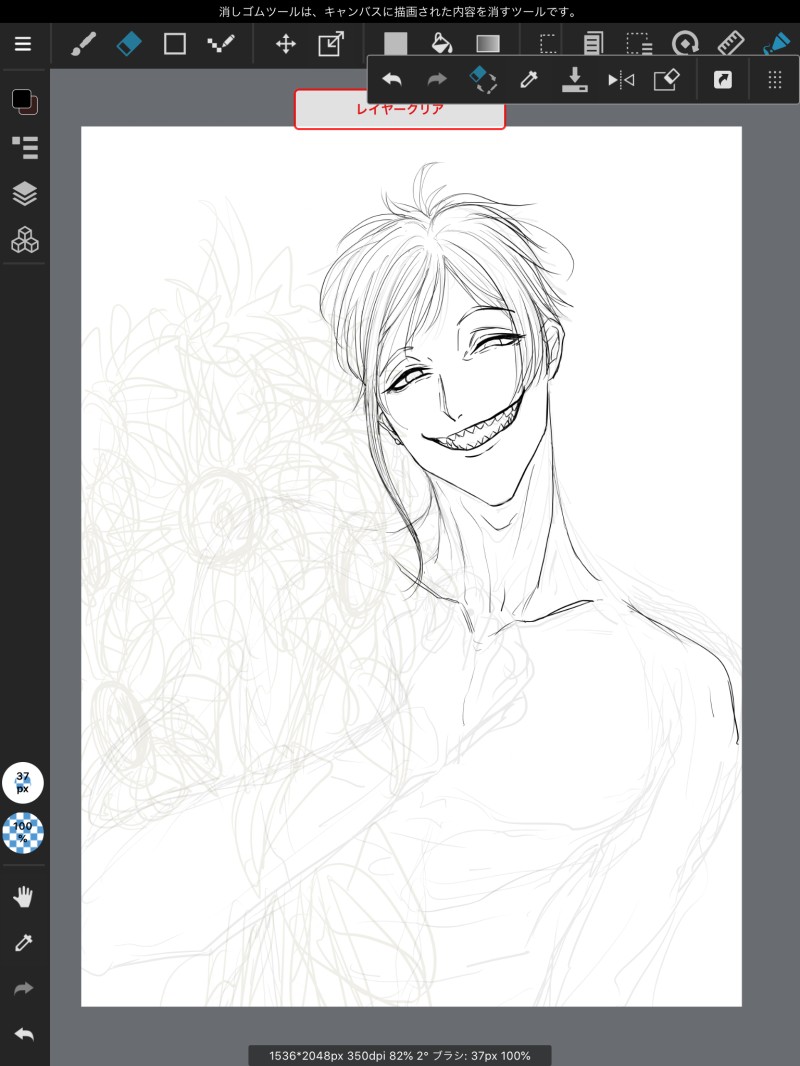The image size is (800, 1066).
Task: Select the Fill rectangle tool
Action: tap(396, 42)
